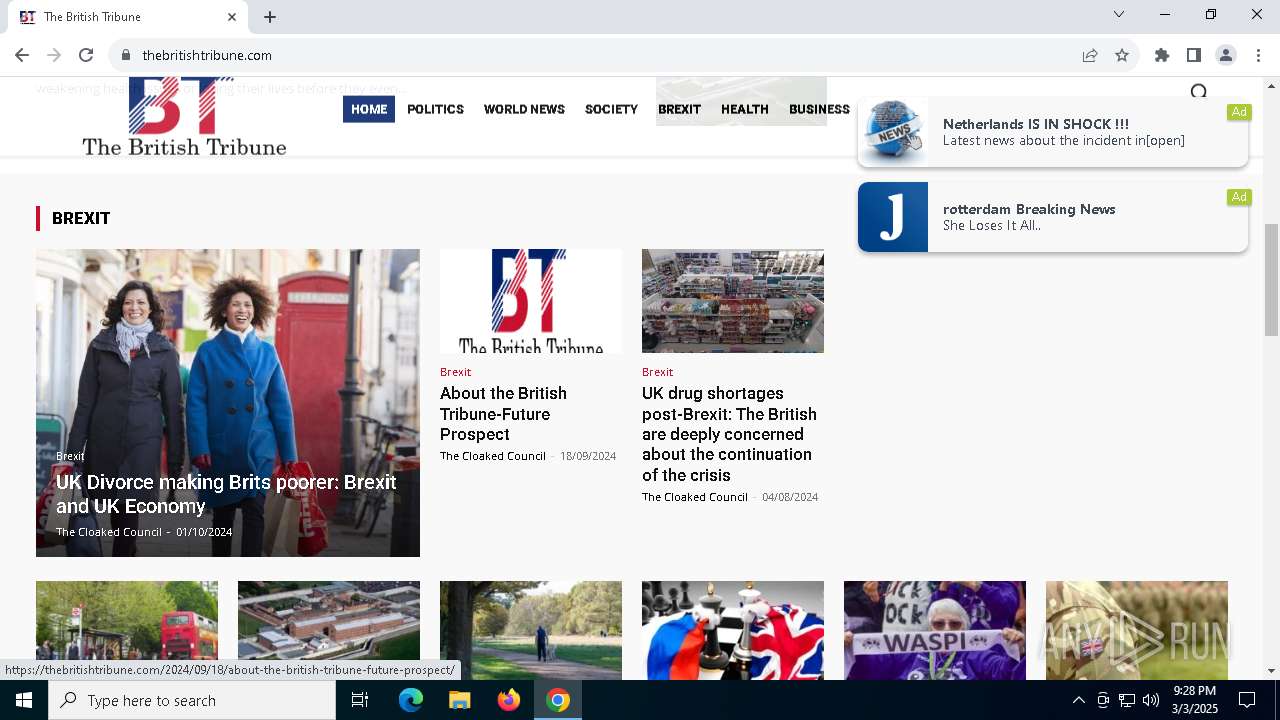The width and height of the screenshot is (1280, 720).
Task: Open About the British Tribune-Future Prospect
Action: [503, 414]
